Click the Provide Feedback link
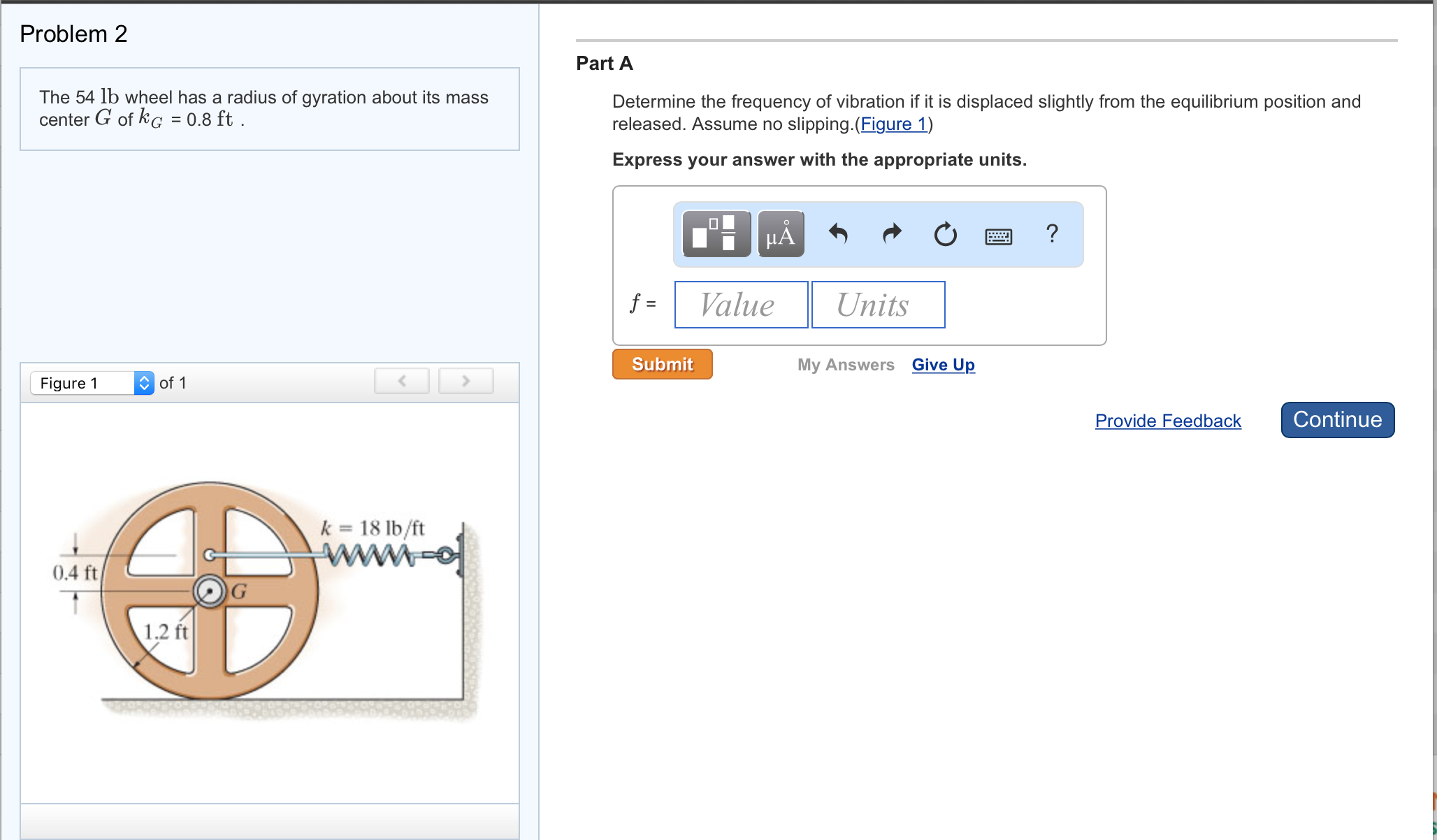 click(x=1168, y=421)
